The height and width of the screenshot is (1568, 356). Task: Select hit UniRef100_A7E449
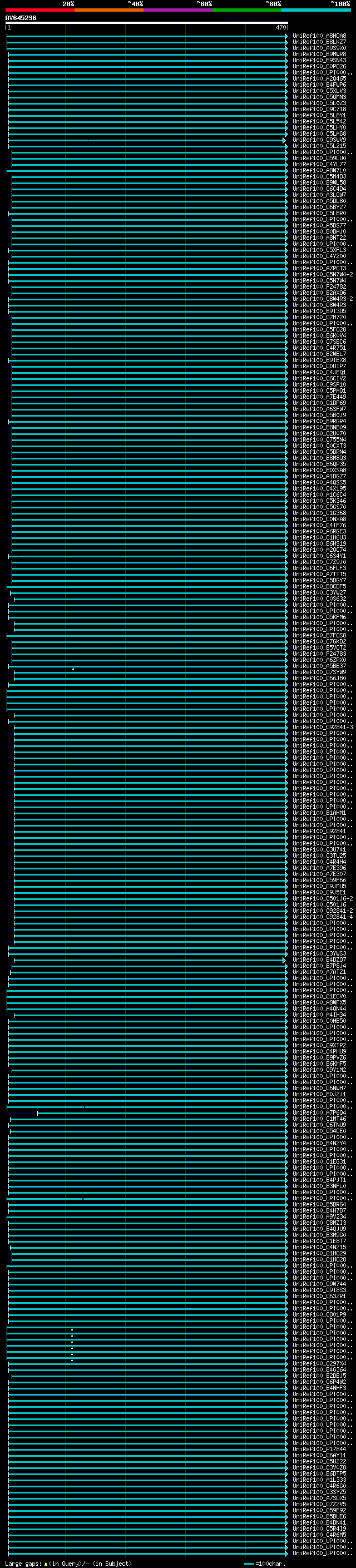319,397
